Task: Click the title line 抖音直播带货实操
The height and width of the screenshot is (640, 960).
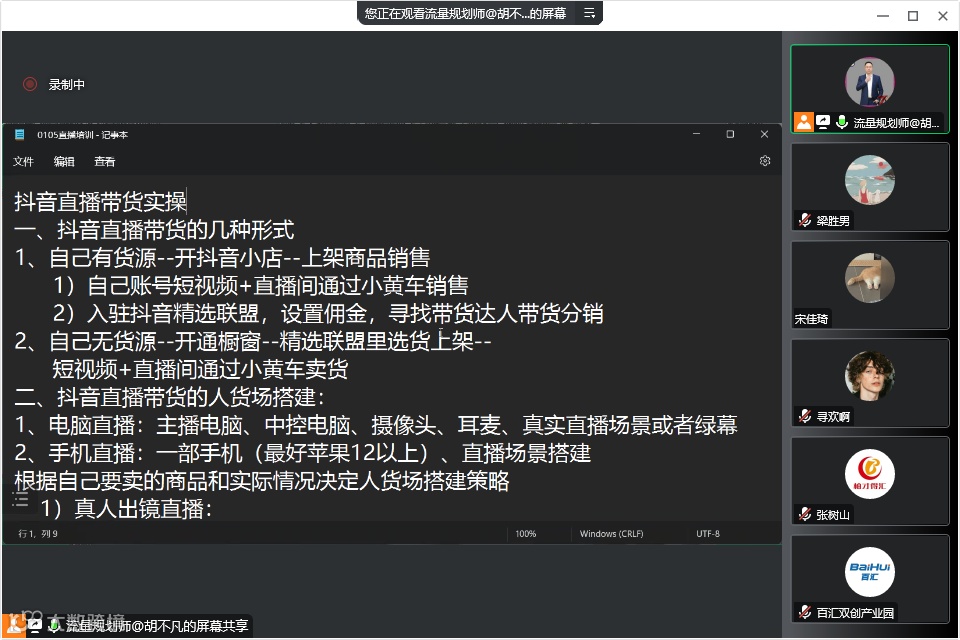Action: click(x=100, y=201)
